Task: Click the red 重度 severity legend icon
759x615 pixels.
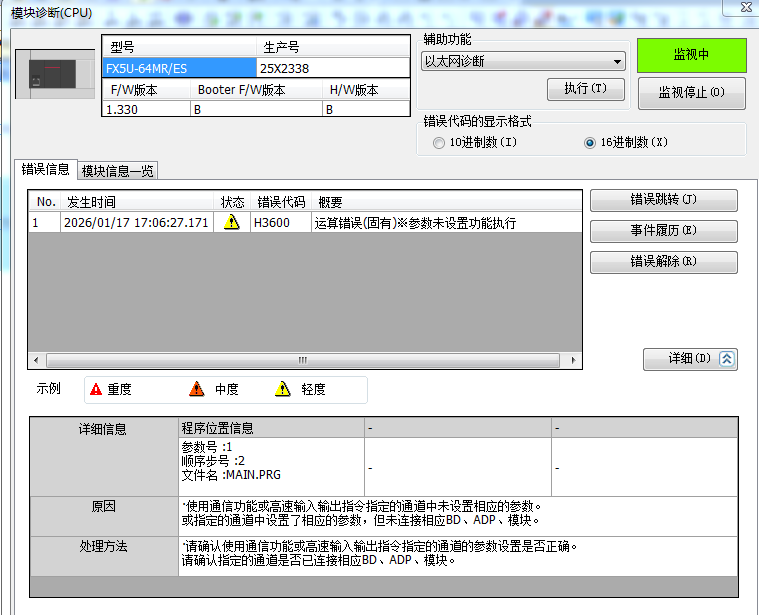Action: click(x=96, y=389)
